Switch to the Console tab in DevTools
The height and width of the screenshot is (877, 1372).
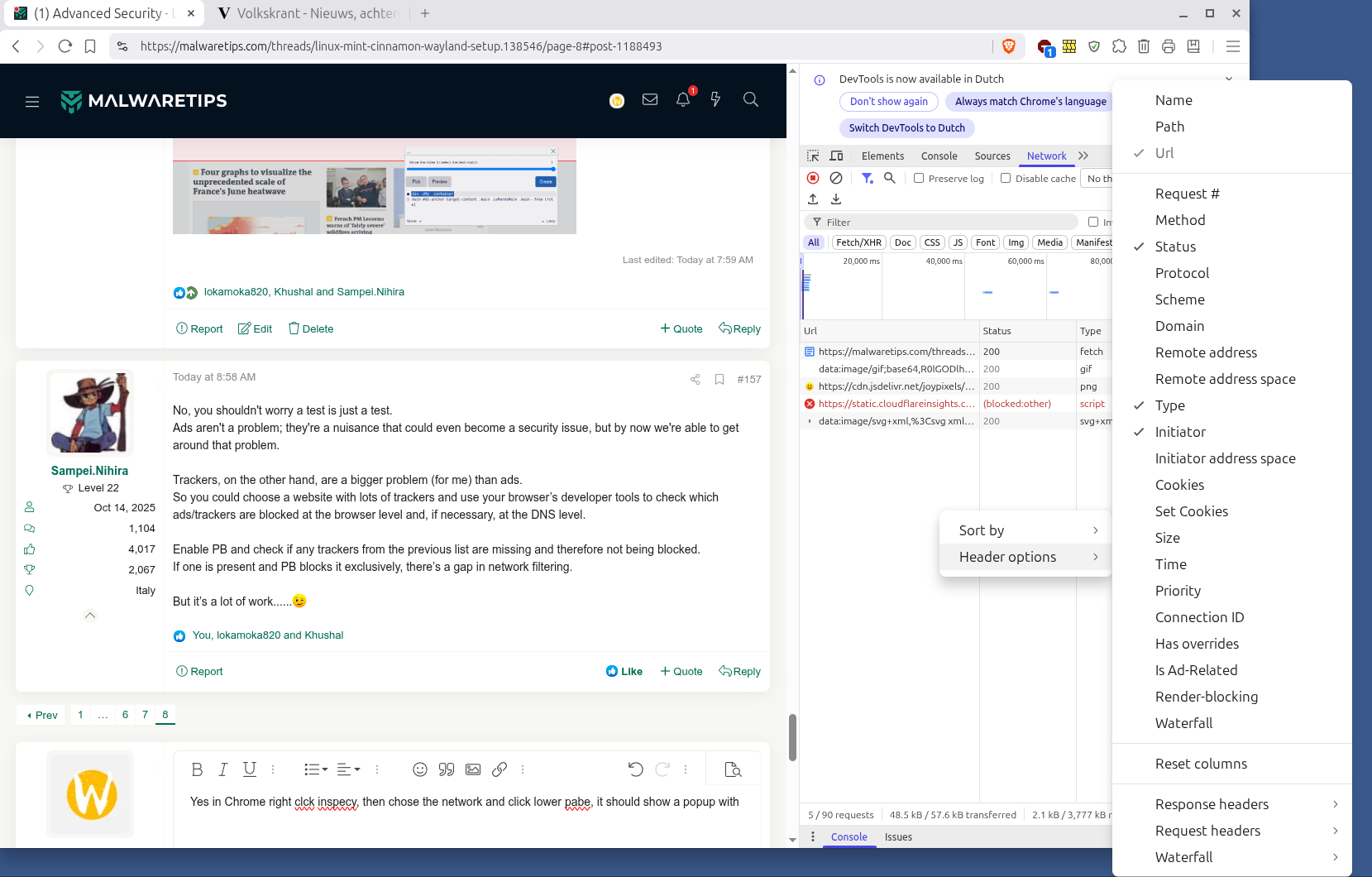[x=939, y=156]
